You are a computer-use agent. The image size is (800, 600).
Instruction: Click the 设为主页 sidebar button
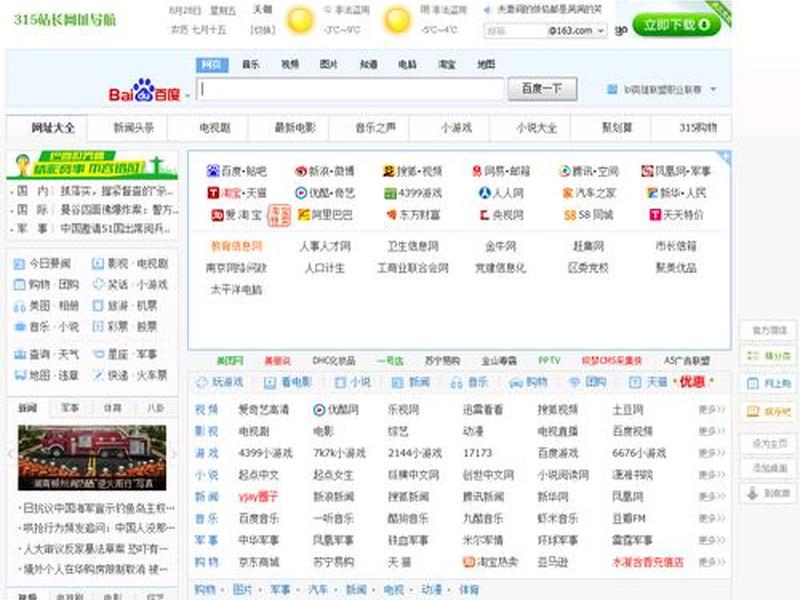770,443
